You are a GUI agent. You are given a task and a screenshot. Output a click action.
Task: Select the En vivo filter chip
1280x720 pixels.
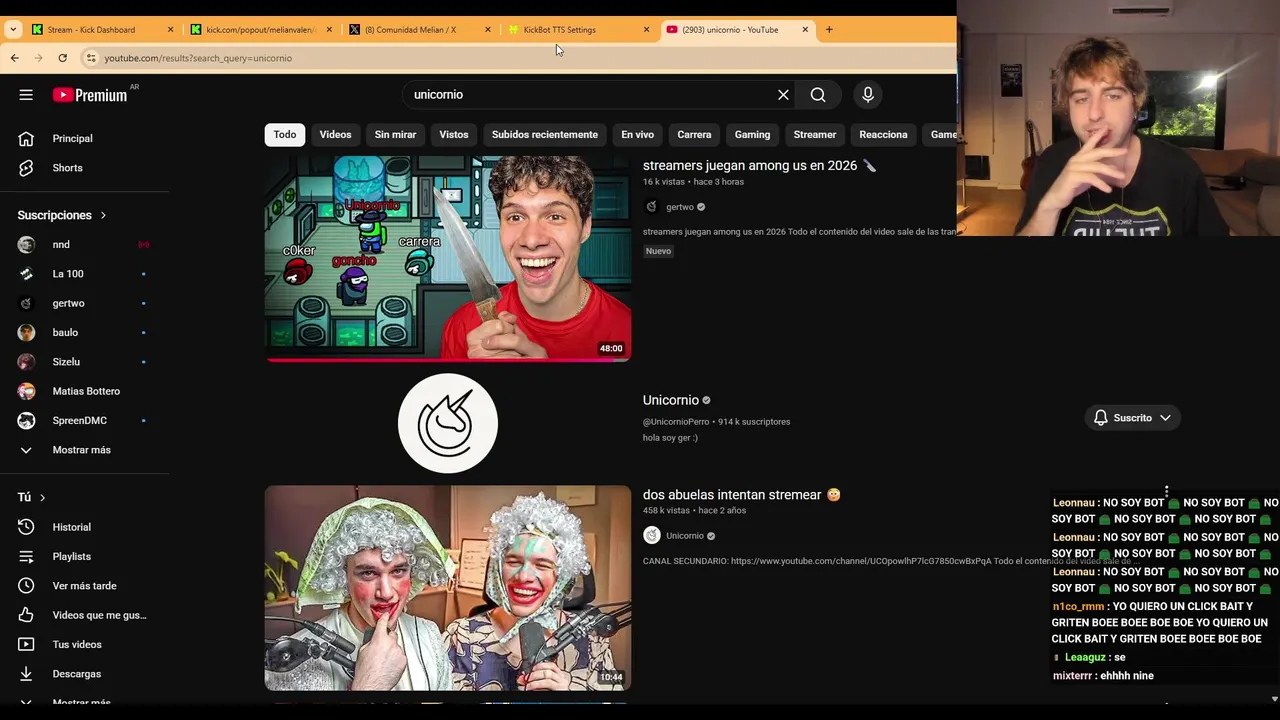[637, 135]
